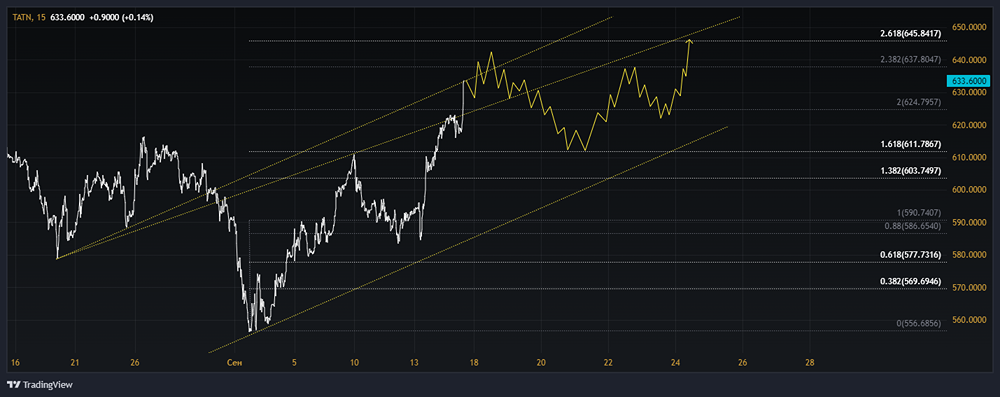Click 560.0000 on the price axis

pyautogui.click(x=969, y=320)
